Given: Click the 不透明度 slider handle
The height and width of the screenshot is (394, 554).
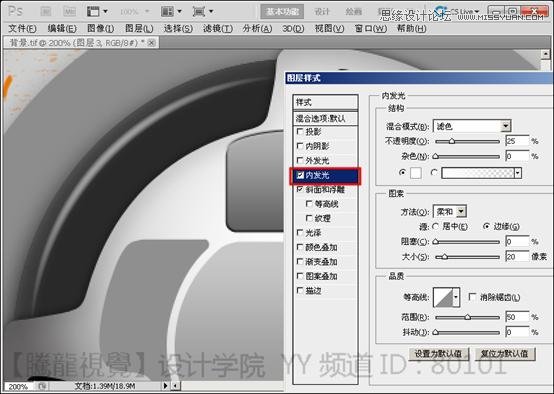Looking at the screenshot, I should tap(452, 141).
